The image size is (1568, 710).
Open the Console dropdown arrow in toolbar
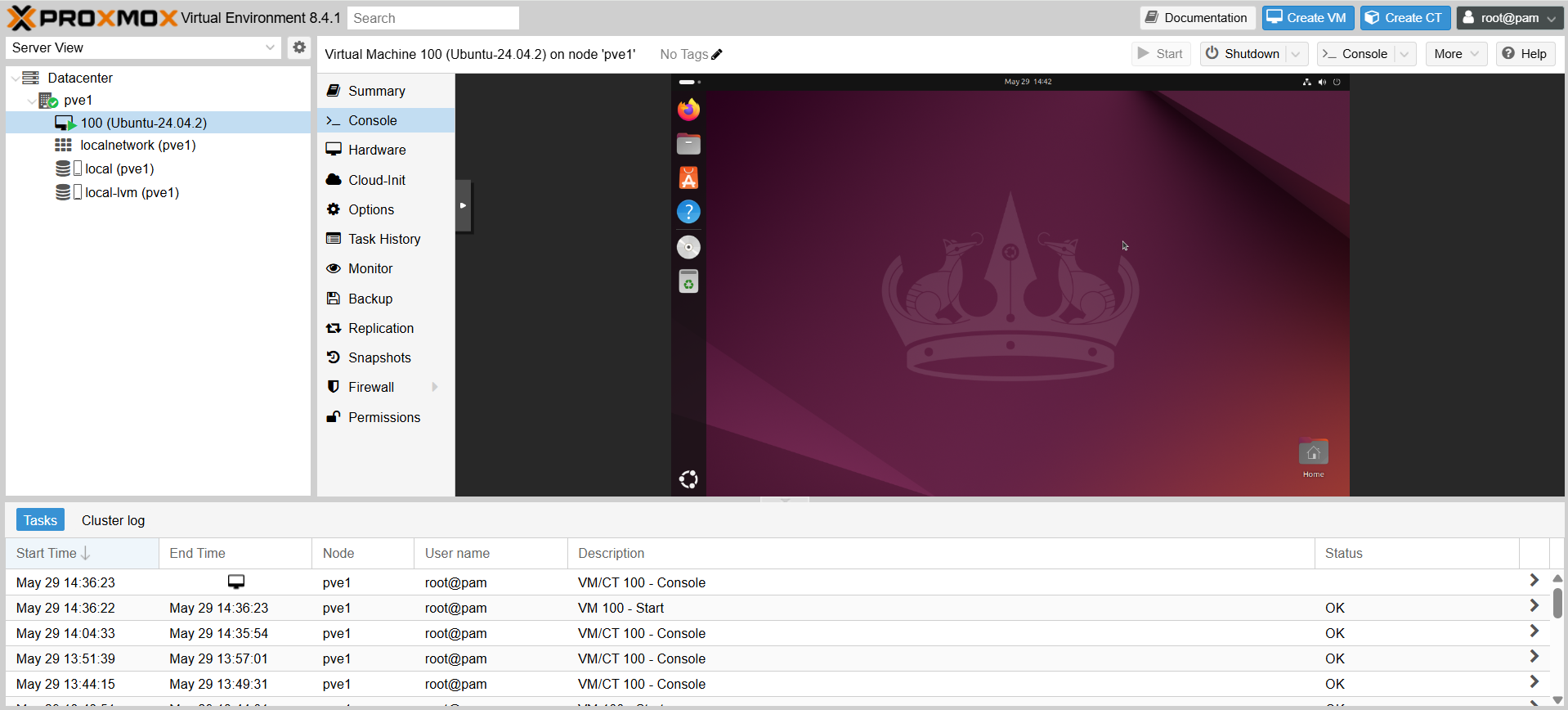click(1404, 54)
